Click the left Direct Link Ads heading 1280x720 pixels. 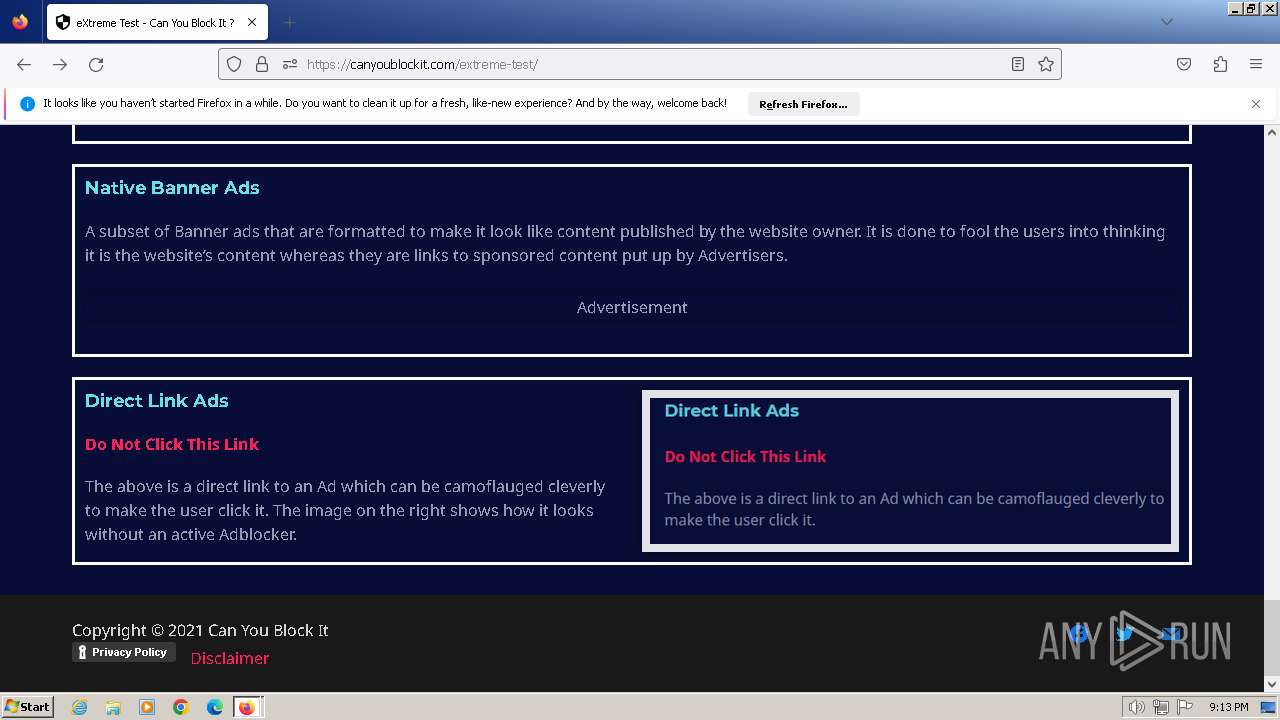click(157, 401)
